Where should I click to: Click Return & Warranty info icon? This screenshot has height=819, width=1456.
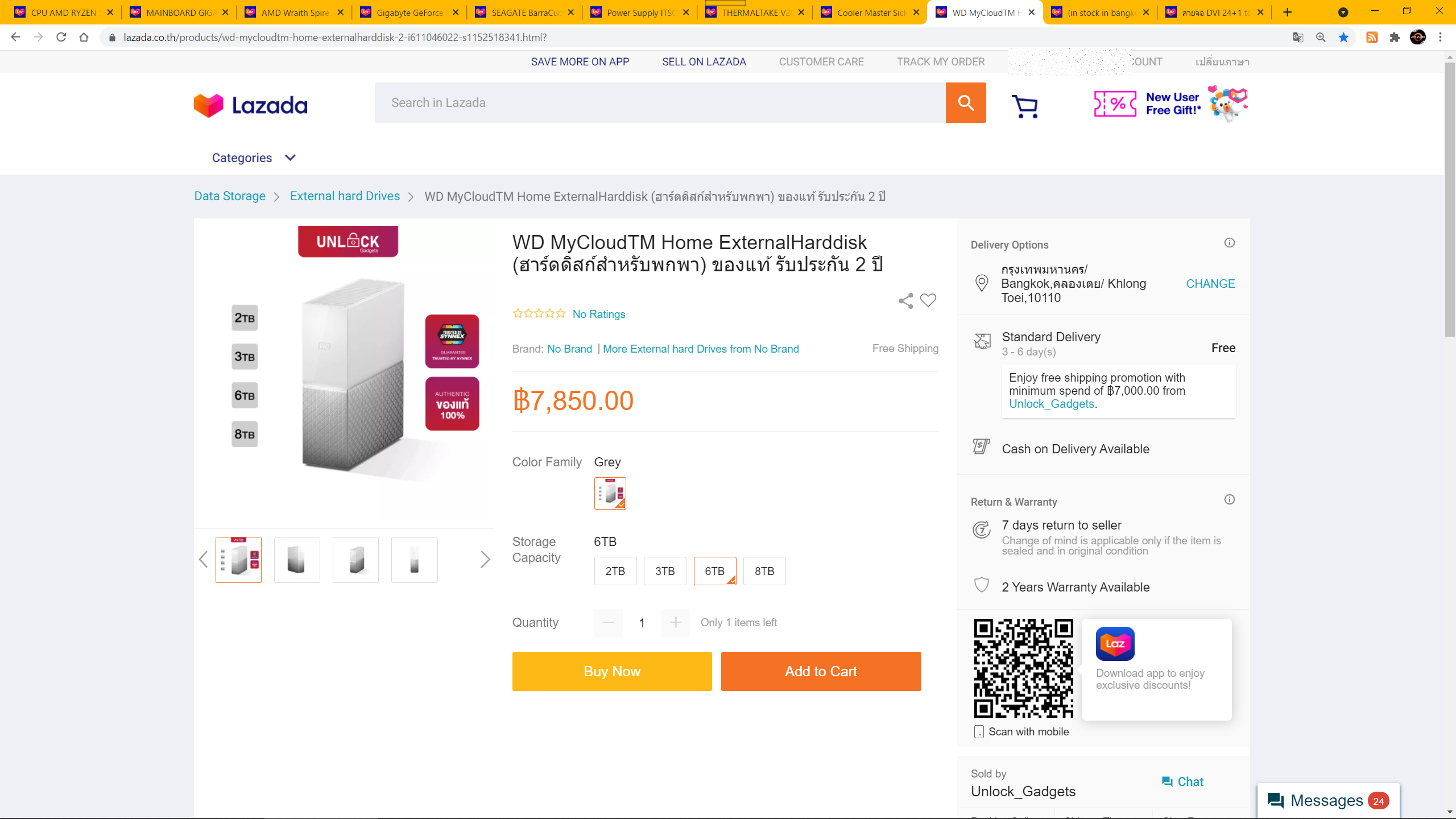pyautogui.click(x=1230, y=499)
